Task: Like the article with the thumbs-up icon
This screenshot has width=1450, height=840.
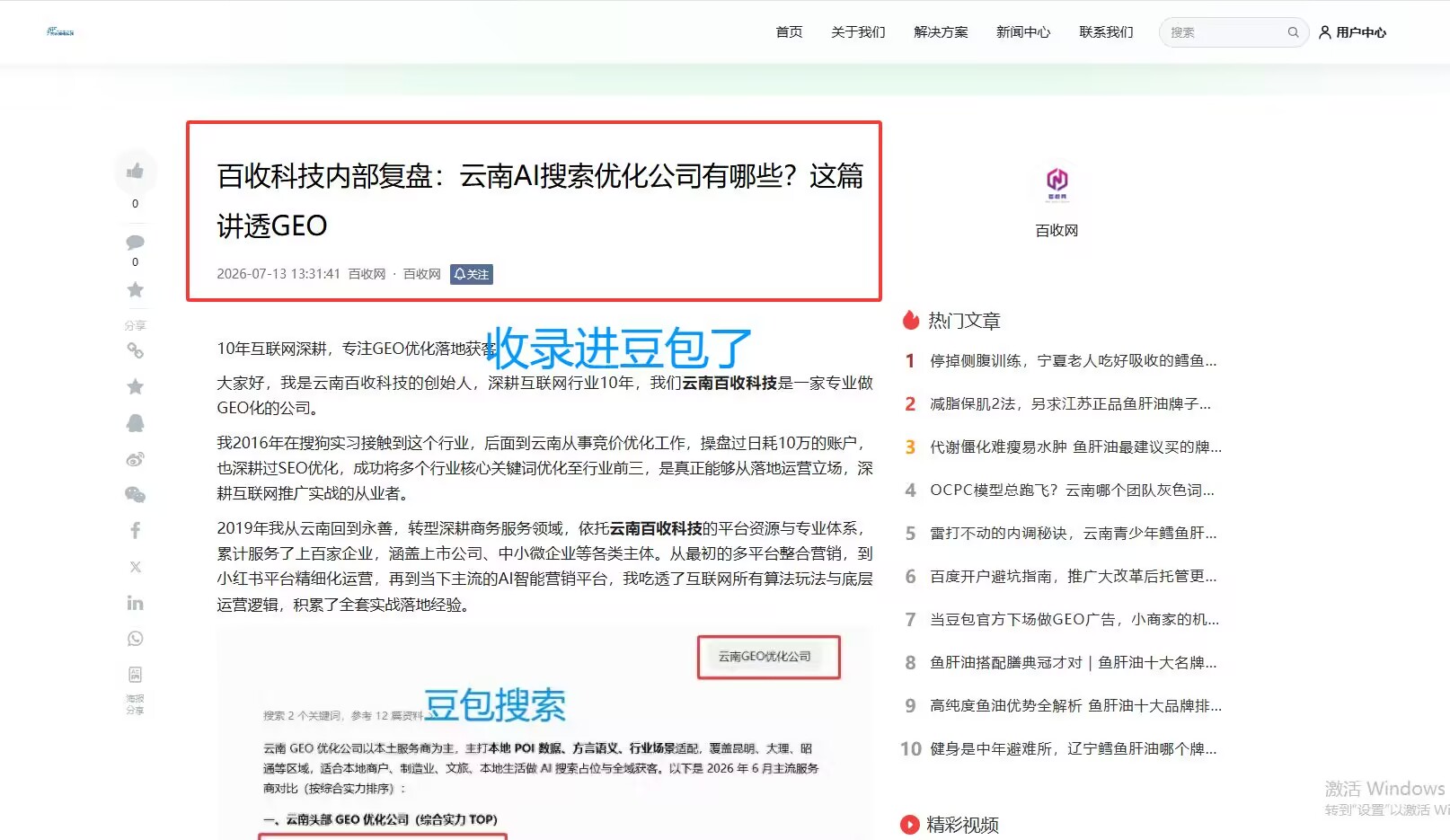Action: (135, 171)
